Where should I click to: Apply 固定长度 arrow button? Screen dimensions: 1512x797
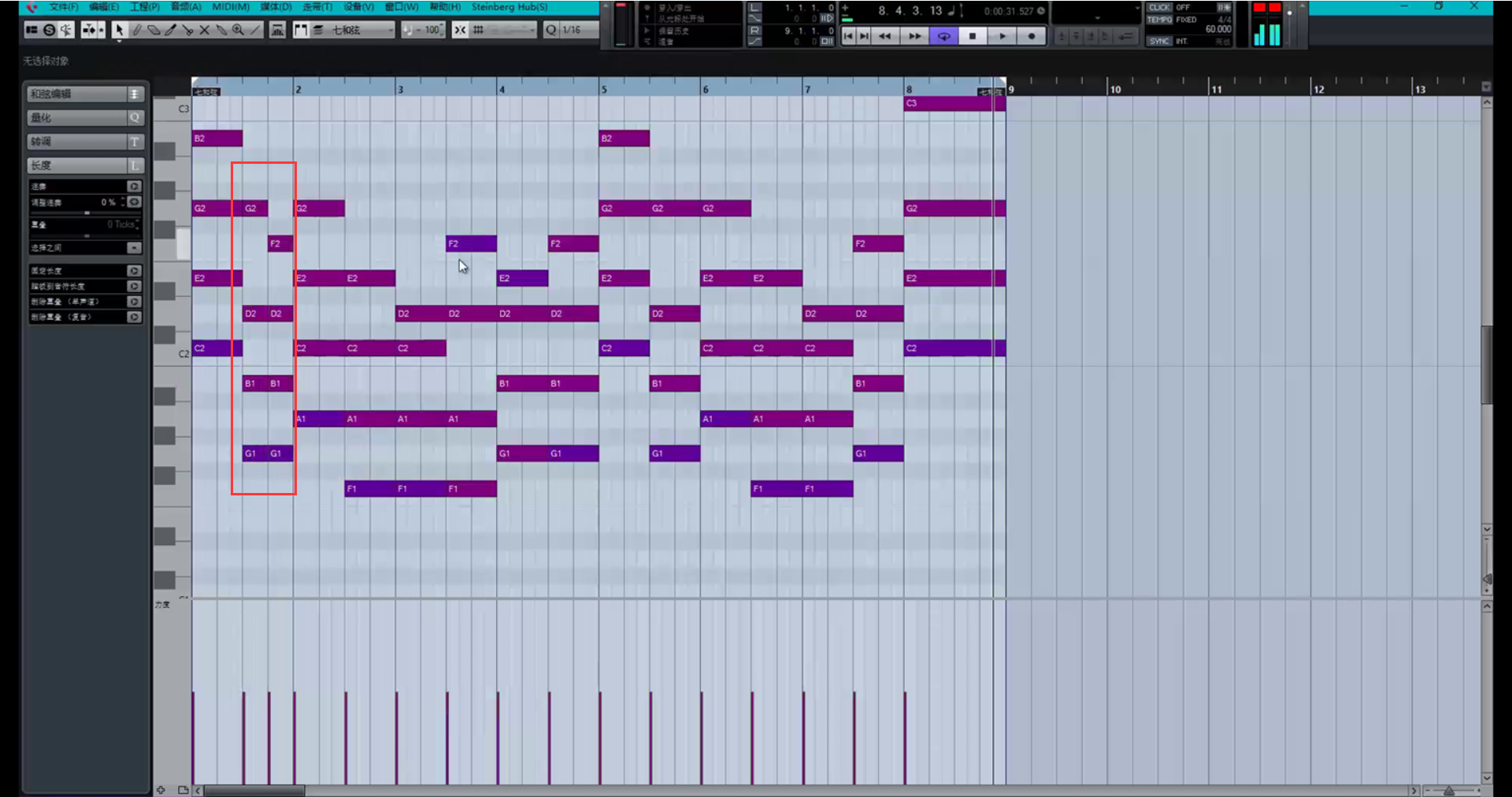(134, 271)
